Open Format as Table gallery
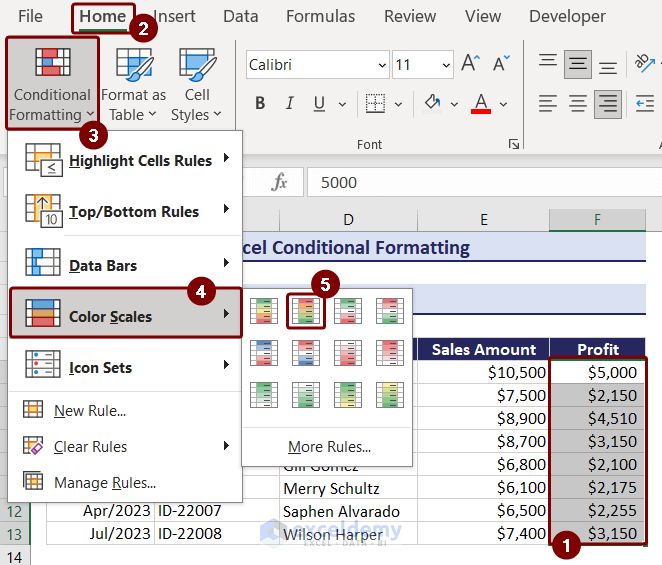Screen dimensions: 662x565 pyautogui.click(x=134, y=84)
